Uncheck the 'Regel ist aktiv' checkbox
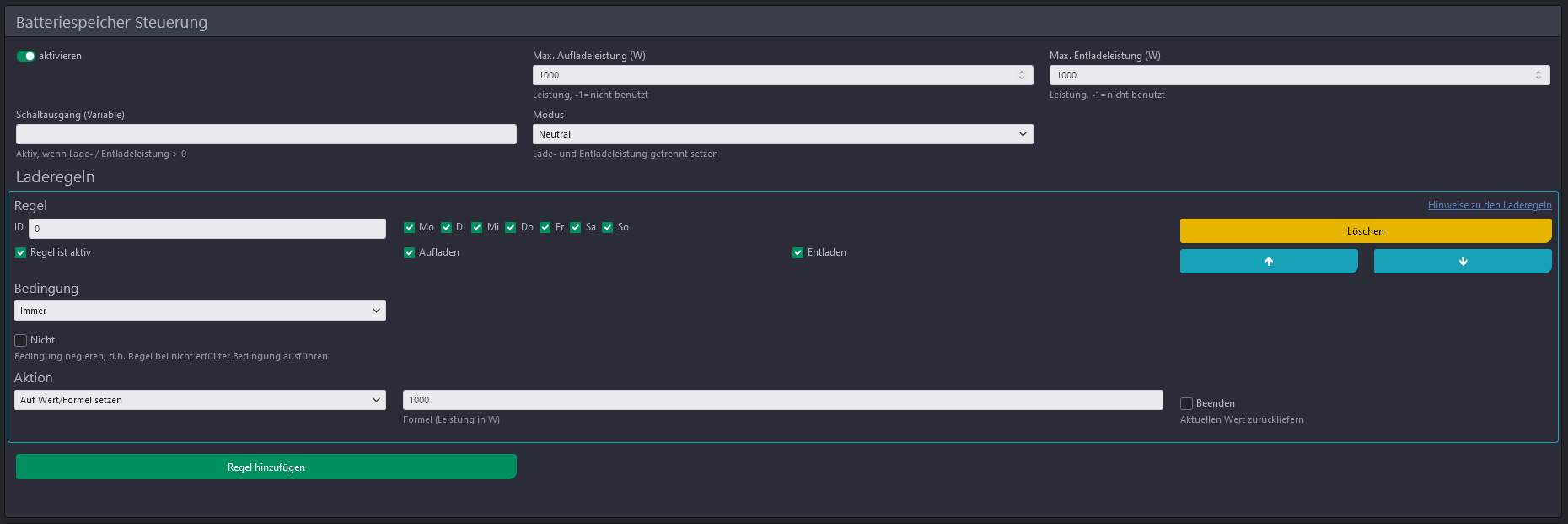Viewport: 1568px width, 524px height. tap(21, 252)
